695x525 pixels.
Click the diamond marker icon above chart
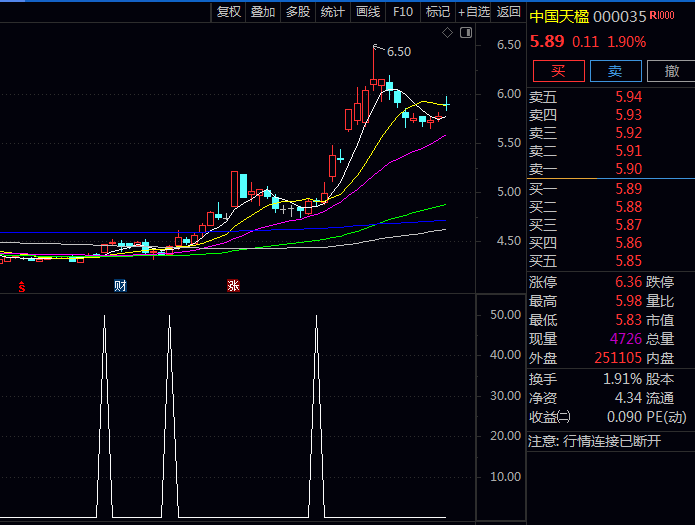448,33
